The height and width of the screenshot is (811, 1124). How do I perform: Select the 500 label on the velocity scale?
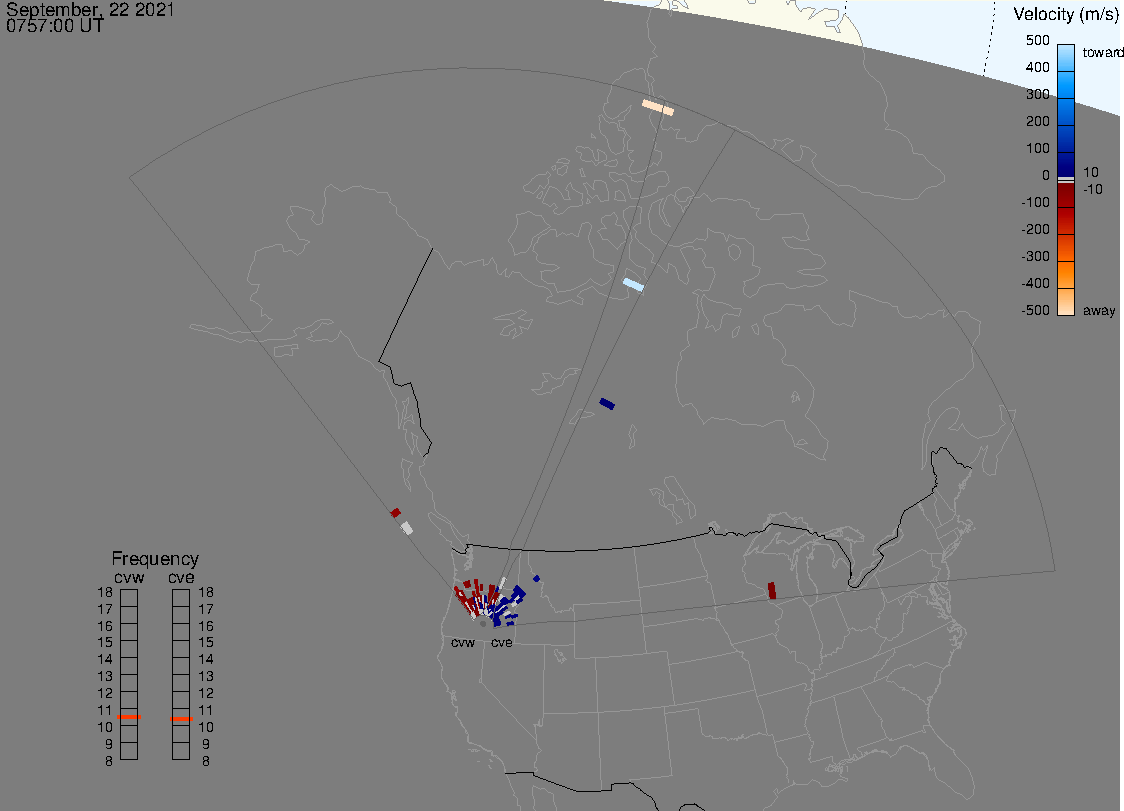coord(1037,40)
